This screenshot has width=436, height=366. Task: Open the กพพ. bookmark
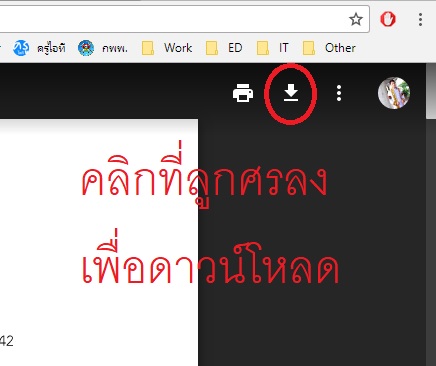coord(103,48)
